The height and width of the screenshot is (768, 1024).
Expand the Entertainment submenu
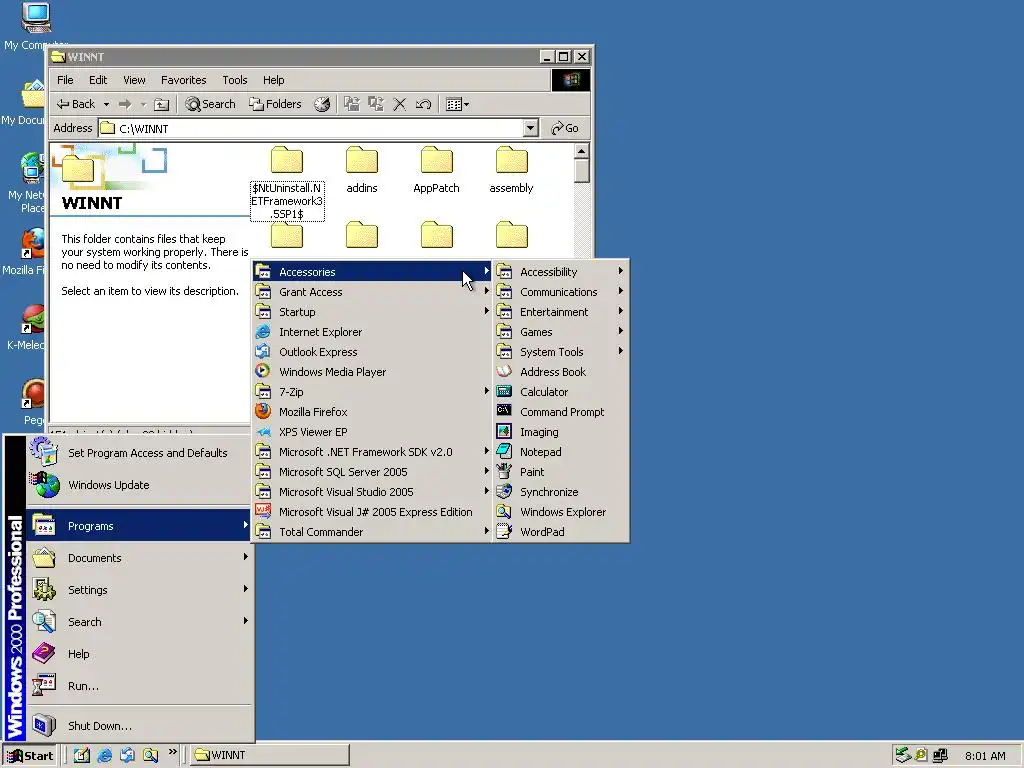561,312
